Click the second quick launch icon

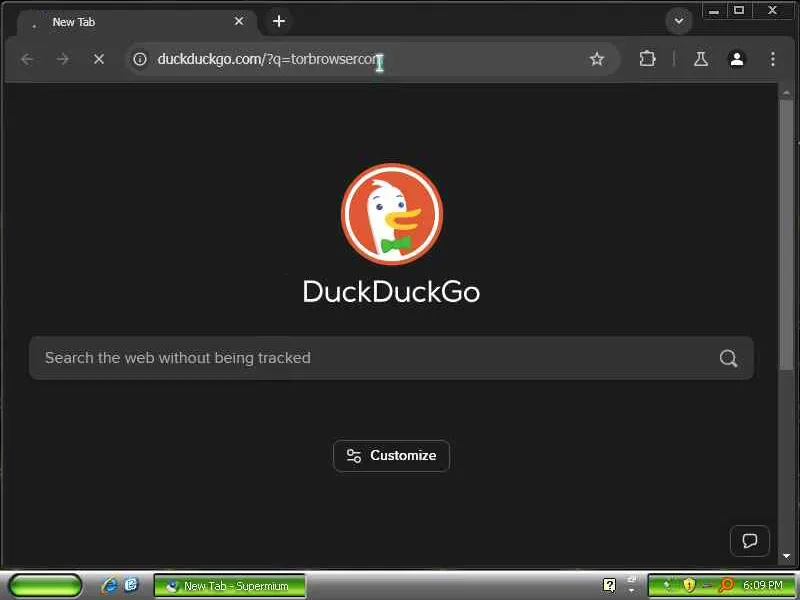[x=132, y=585]
